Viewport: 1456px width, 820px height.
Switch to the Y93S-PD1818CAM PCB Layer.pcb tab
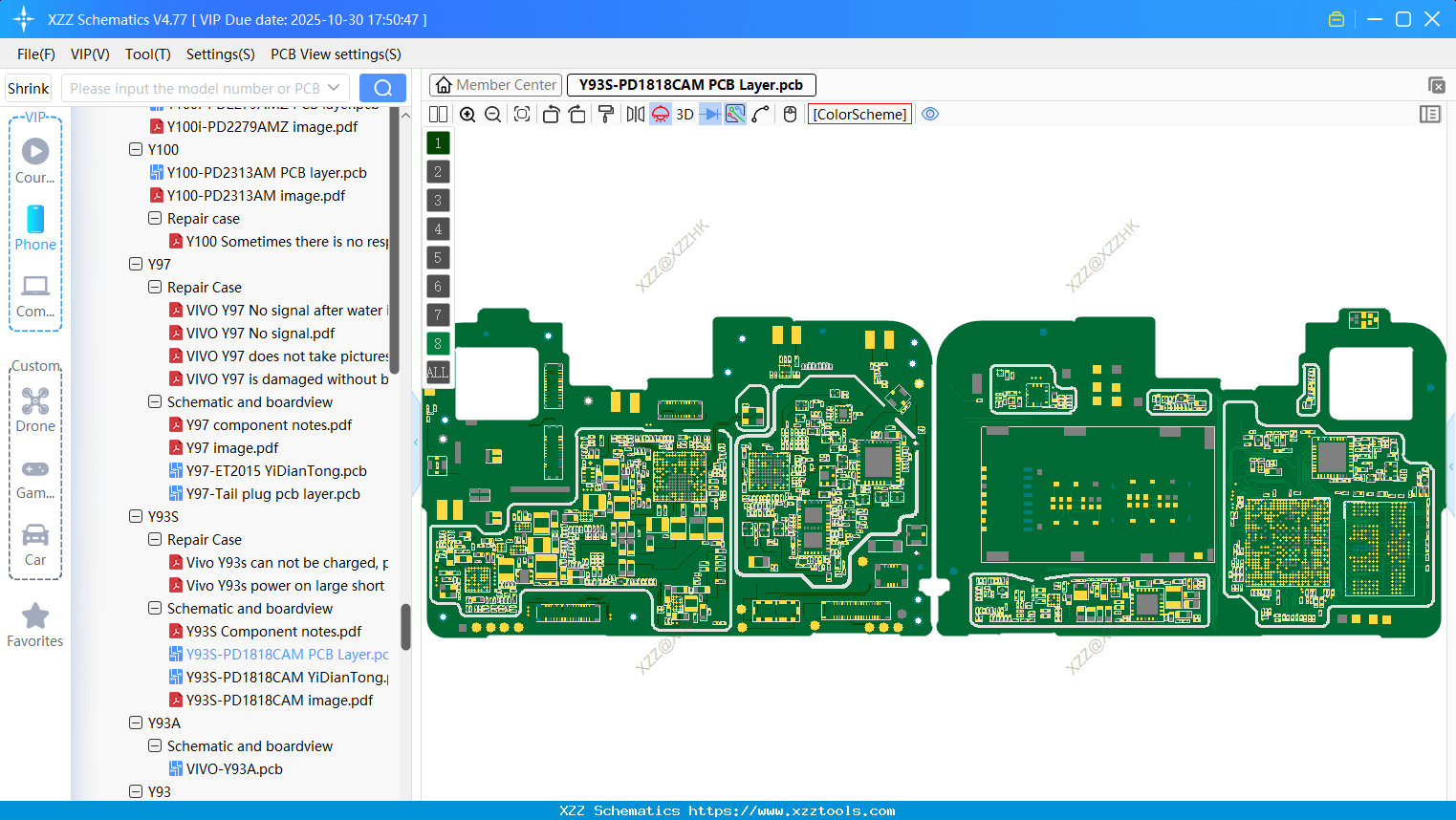(x=690, y=84)
